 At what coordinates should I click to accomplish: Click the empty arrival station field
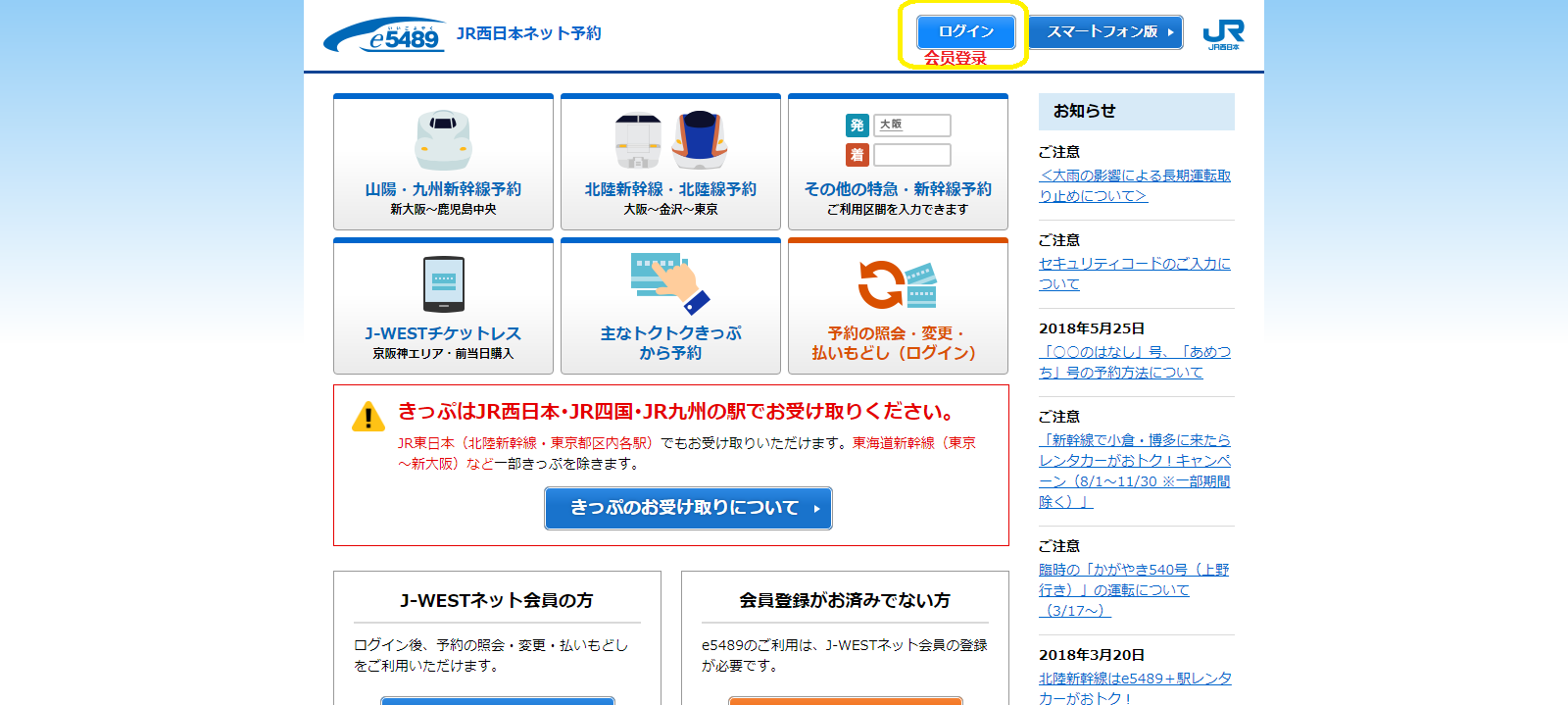click(x=911, y=155)
